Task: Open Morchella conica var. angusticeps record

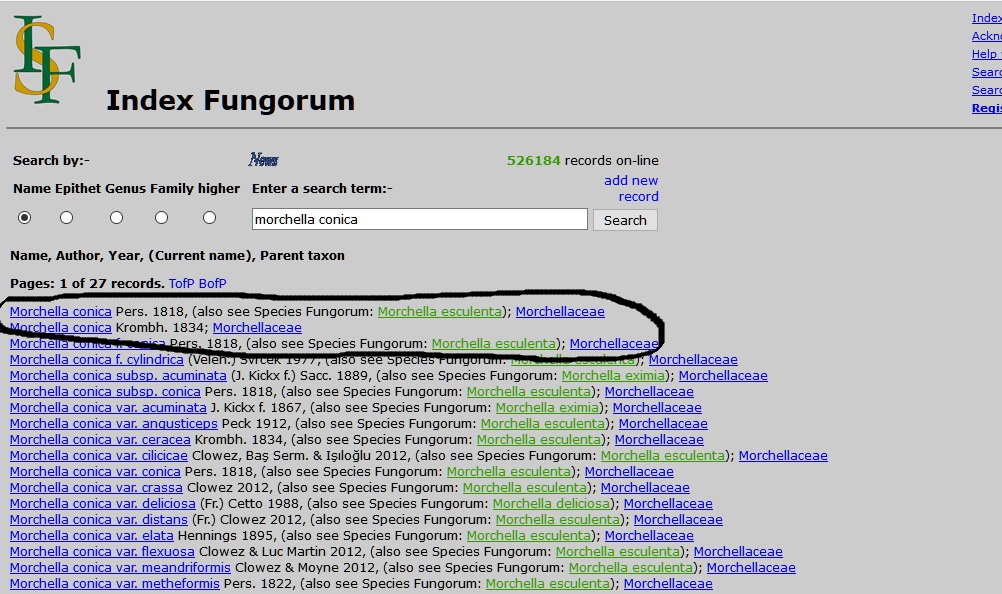Action: click(114, 423)
